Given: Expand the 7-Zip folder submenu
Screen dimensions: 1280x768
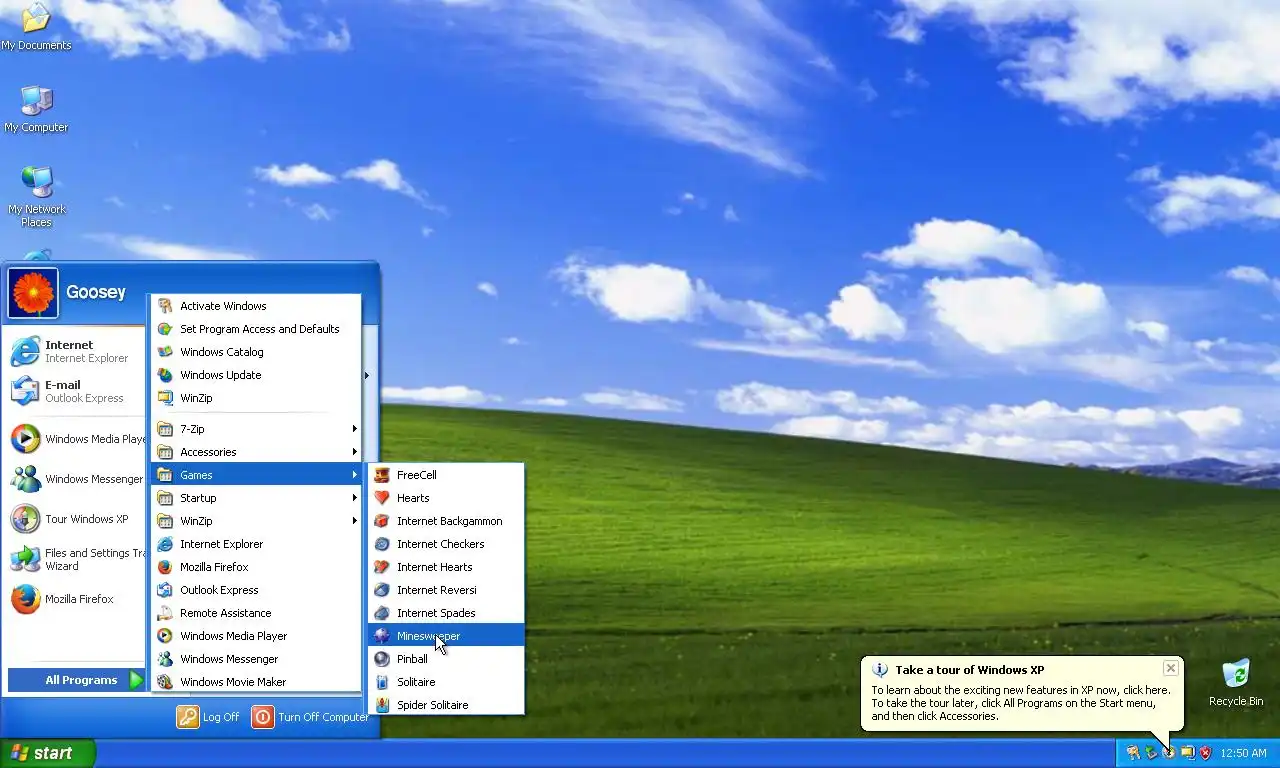Looking at the screenshot, I should point(256,429).
